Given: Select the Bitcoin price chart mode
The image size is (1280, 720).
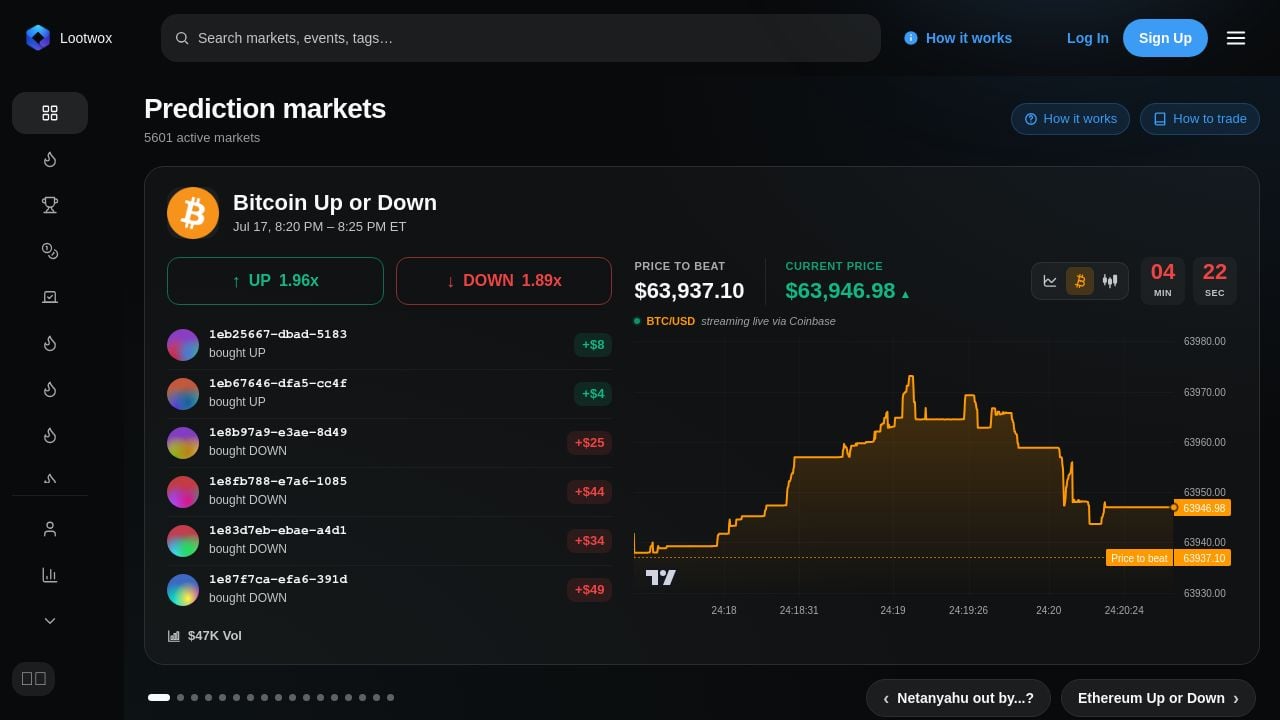Looking at the screenshot, I should (1080, 281).
